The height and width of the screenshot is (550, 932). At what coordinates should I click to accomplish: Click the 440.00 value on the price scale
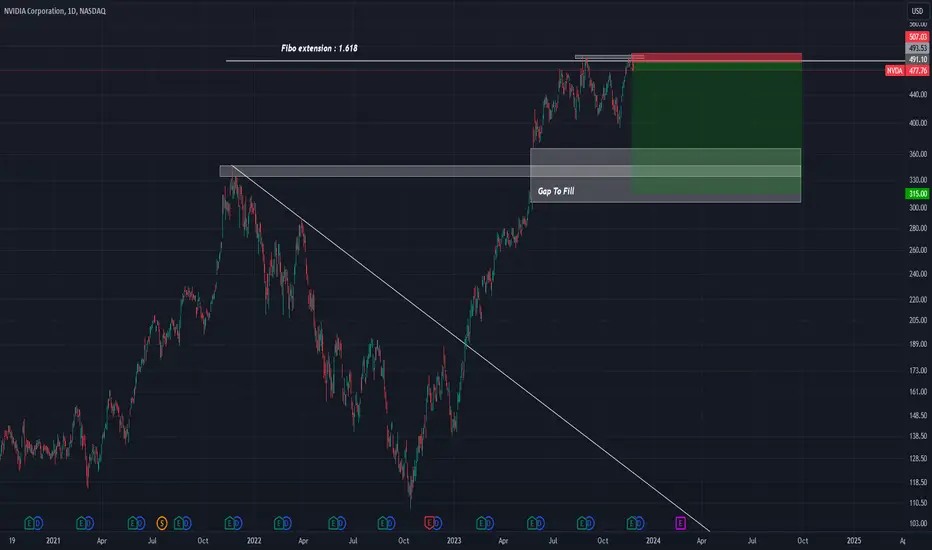tap(918, 95)
